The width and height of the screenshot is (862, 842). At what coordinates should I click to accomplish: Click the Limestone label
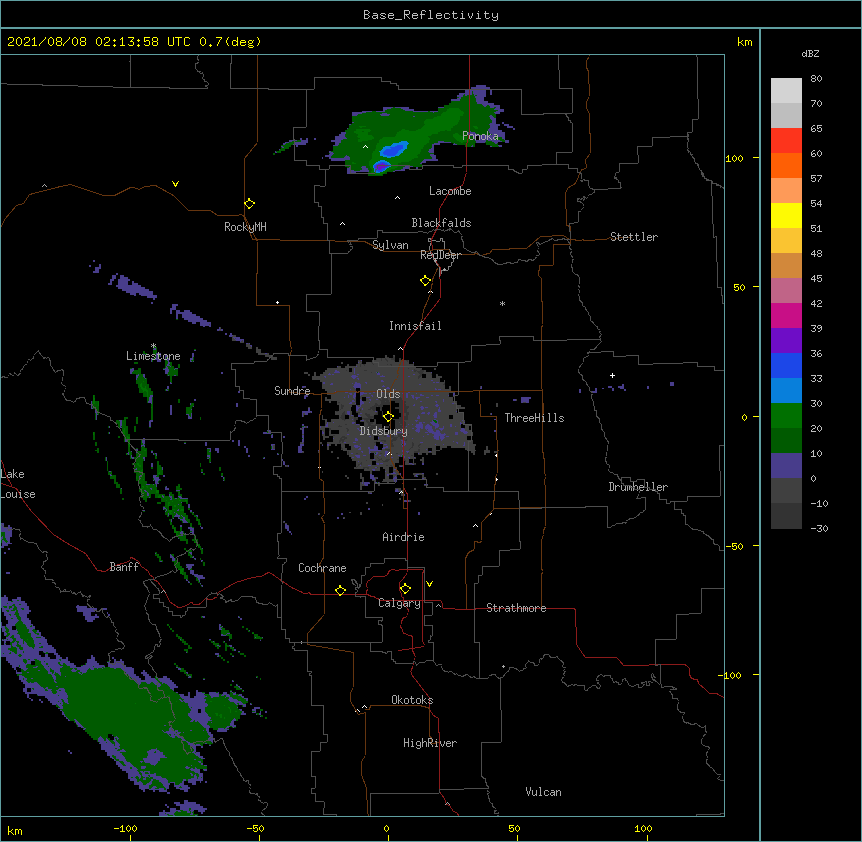click(x=153, y=356)
